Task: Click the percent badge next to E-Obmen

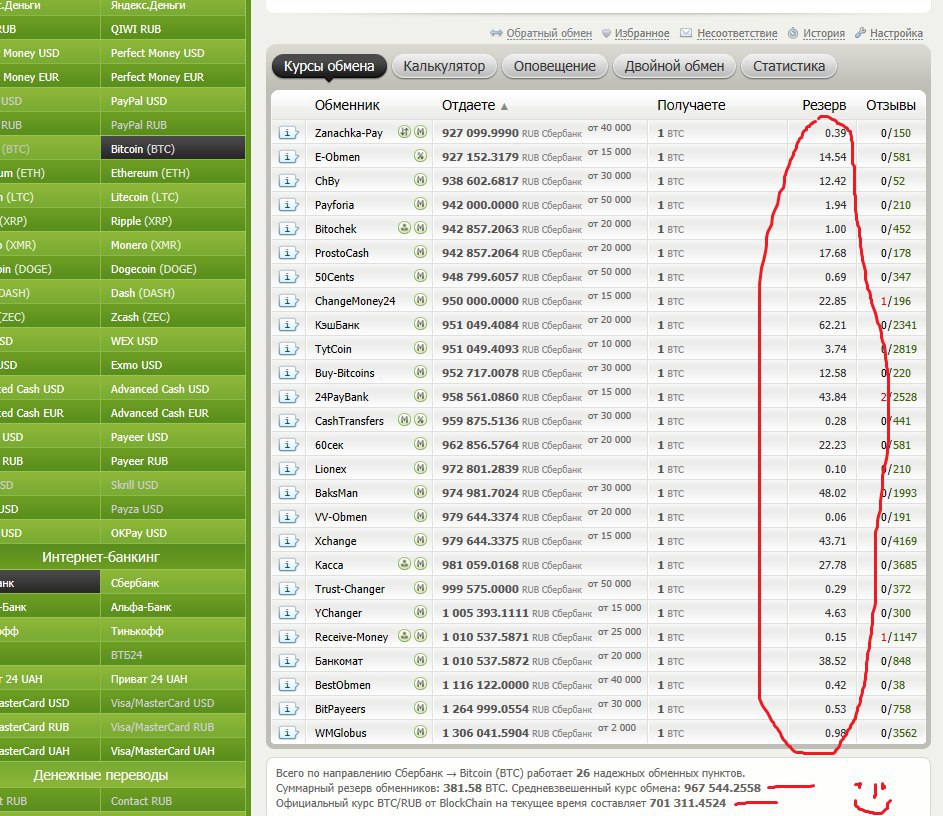Action: [x=420, y=156]
